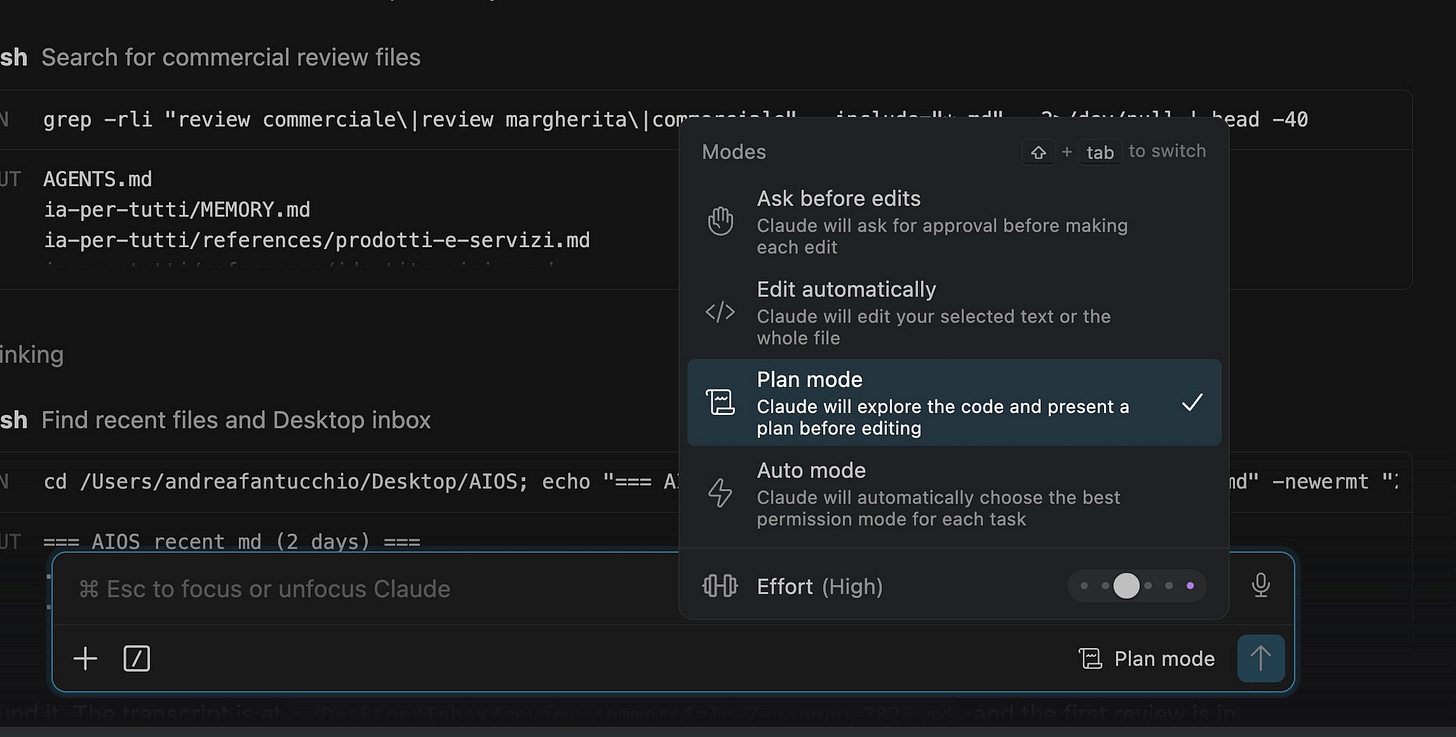Select the Edit automatically mode

click(954, 312)
